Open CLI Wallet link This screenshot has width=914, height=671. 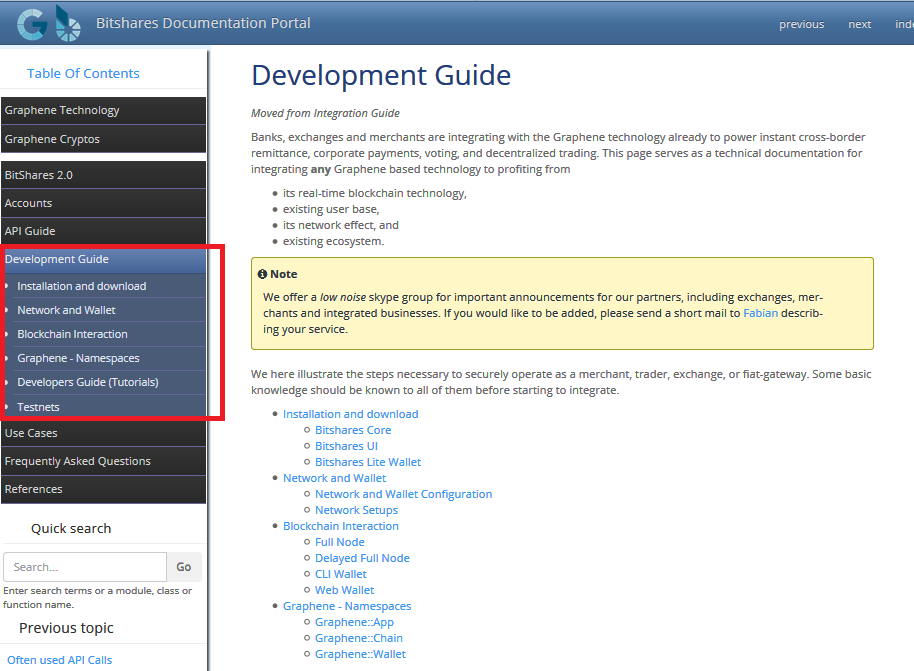340,574
